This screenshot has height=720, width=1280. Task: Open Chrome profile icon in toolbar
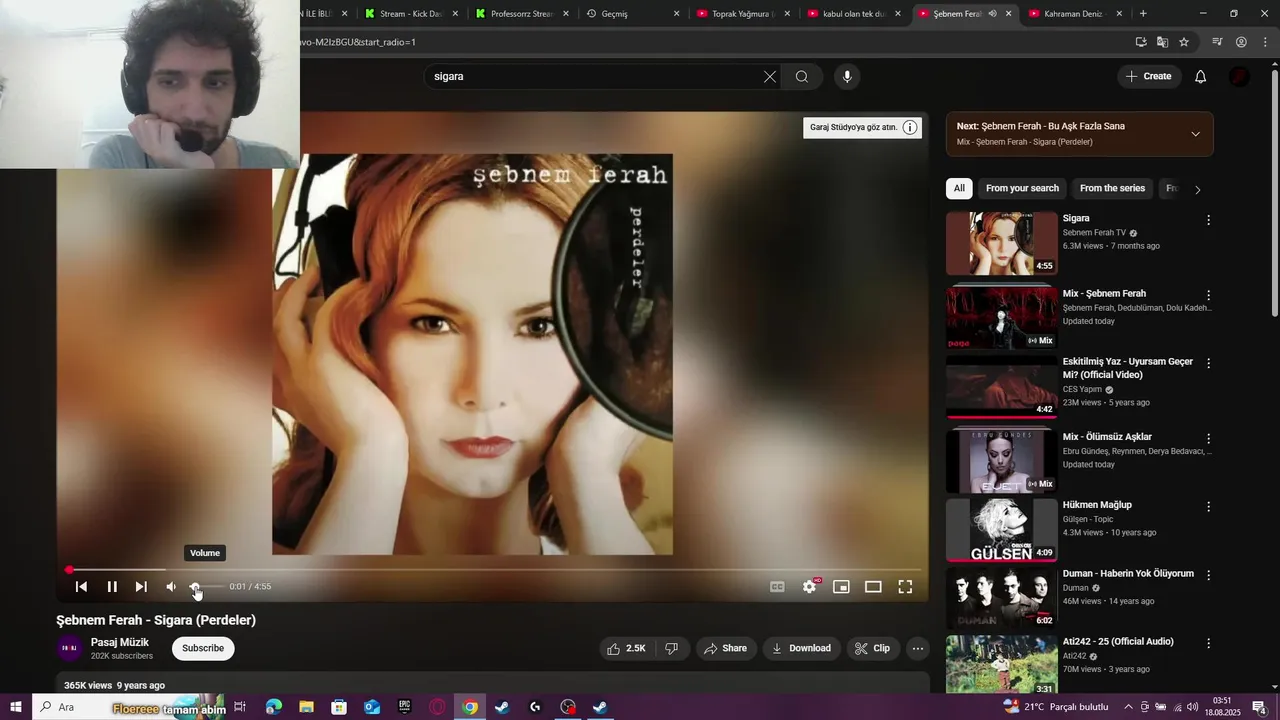click(x=1241, y=42)
